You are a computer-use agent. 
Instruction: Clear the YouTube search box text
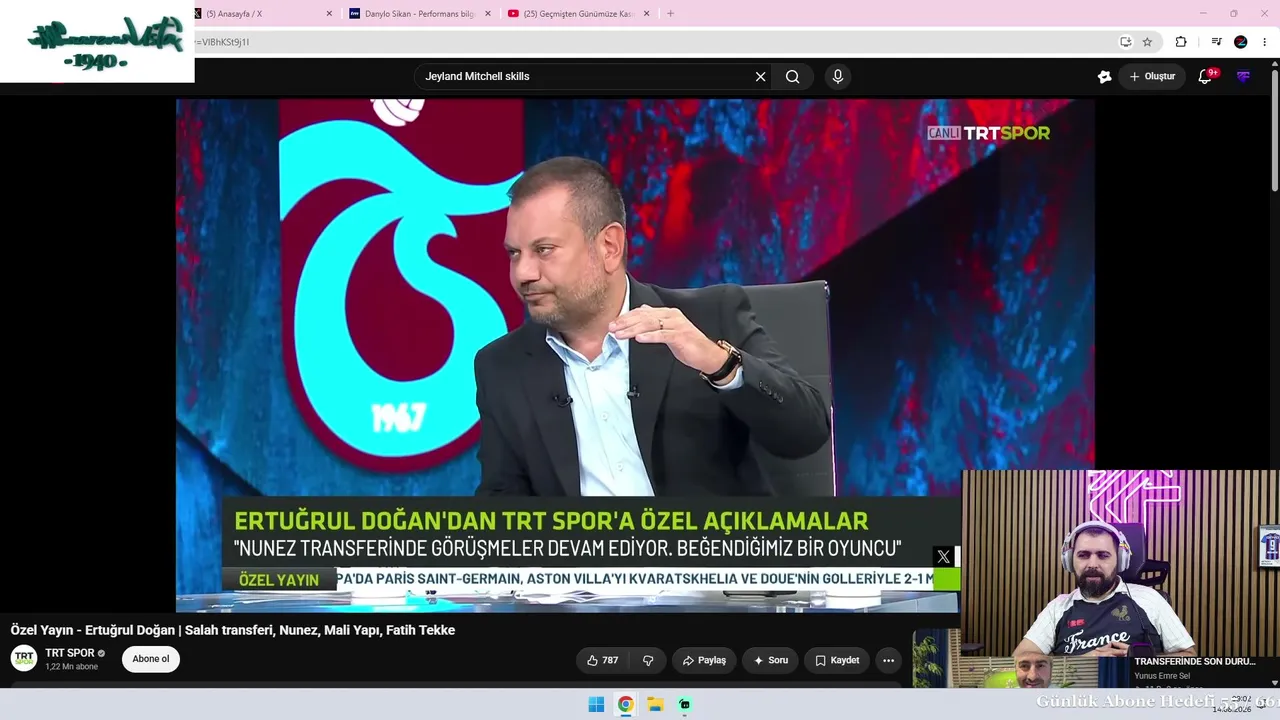760,76
